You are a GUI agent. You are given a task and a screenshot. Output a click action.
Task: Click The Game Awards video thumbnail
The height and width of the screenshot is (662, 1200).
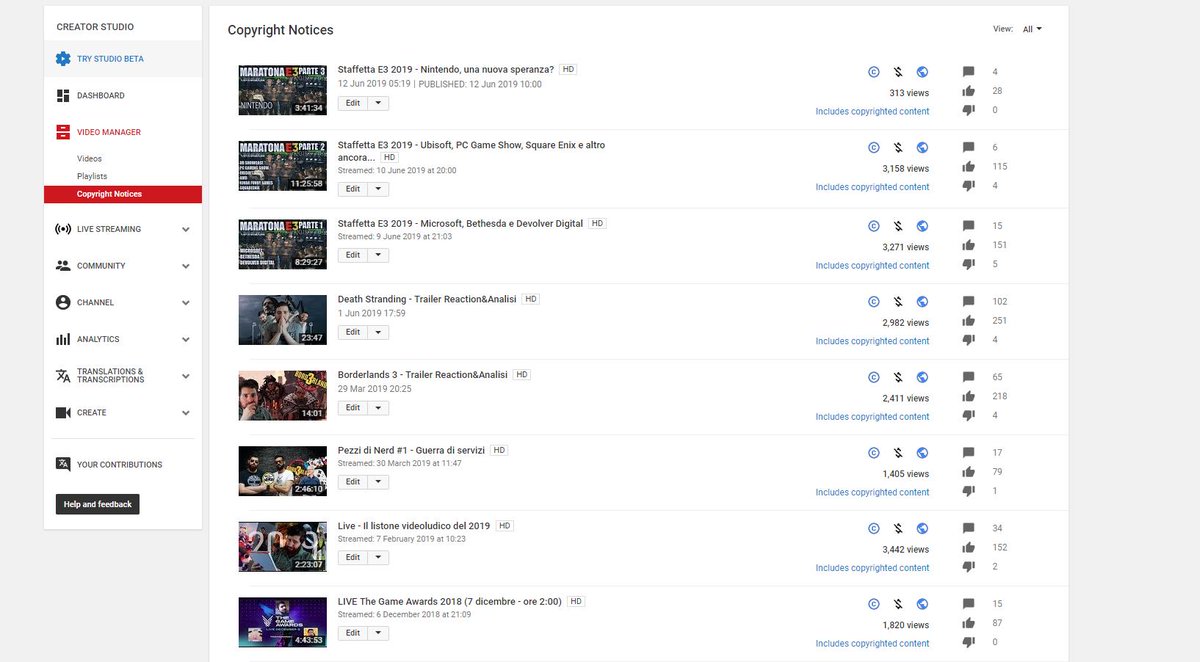[283, 622]
